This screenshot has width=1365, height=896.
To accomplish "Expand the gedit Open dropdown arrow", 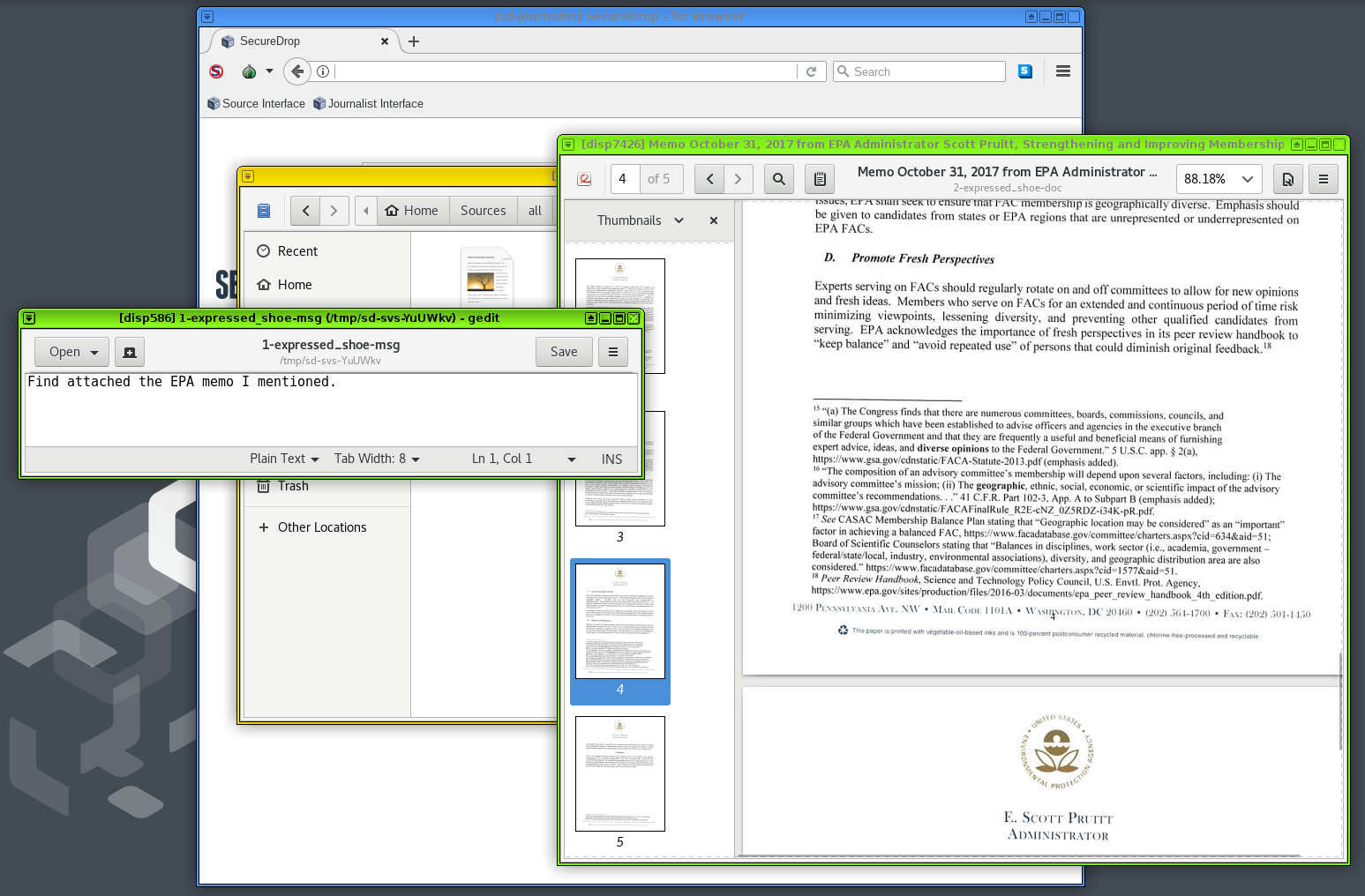I will point(94,352).
